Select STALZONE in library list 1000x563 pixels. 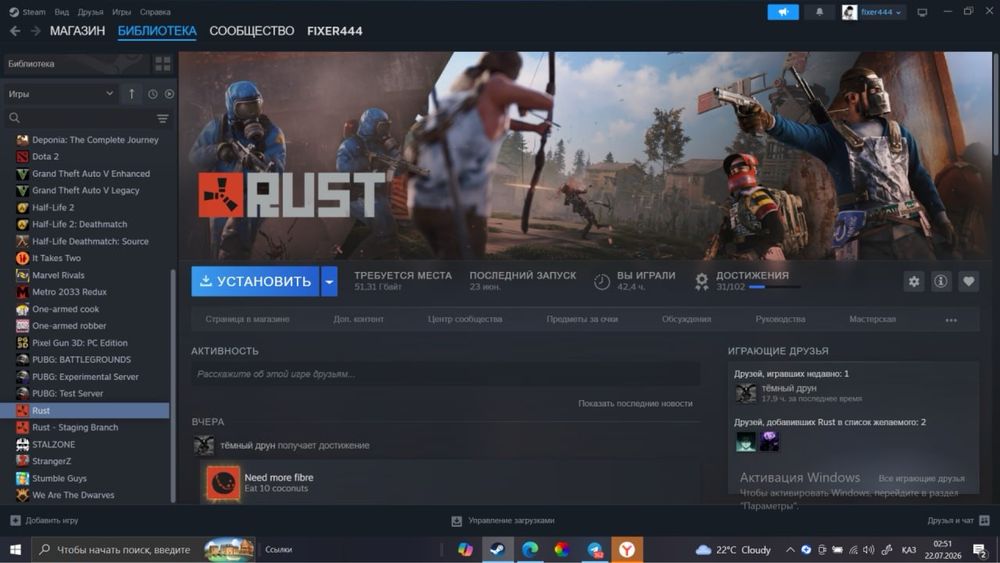(85, 444)
